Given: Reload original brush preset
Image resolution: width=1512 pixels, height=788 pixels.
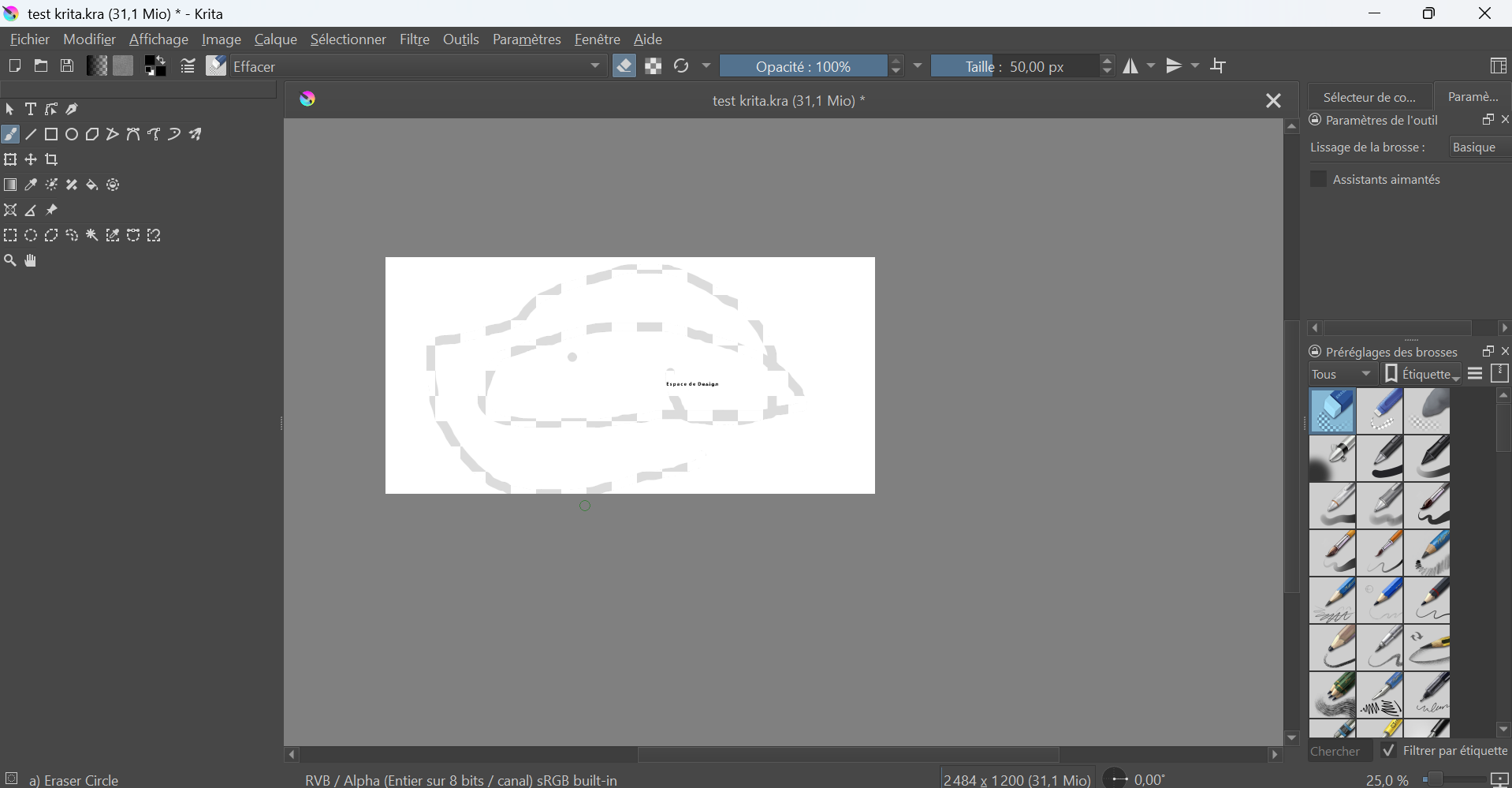Looking at the screenshot, I should [682, 66].
